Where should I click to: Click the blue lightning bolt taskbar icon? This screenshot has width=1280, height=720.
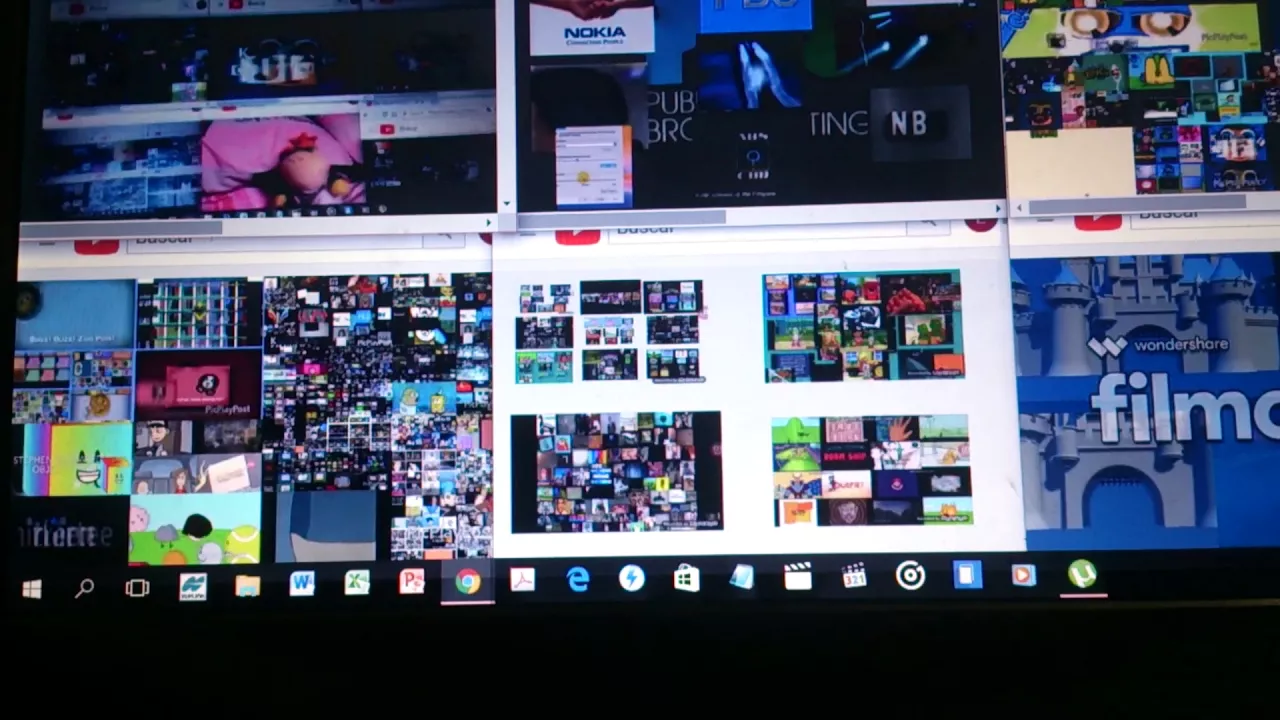[x=632, y=578]
